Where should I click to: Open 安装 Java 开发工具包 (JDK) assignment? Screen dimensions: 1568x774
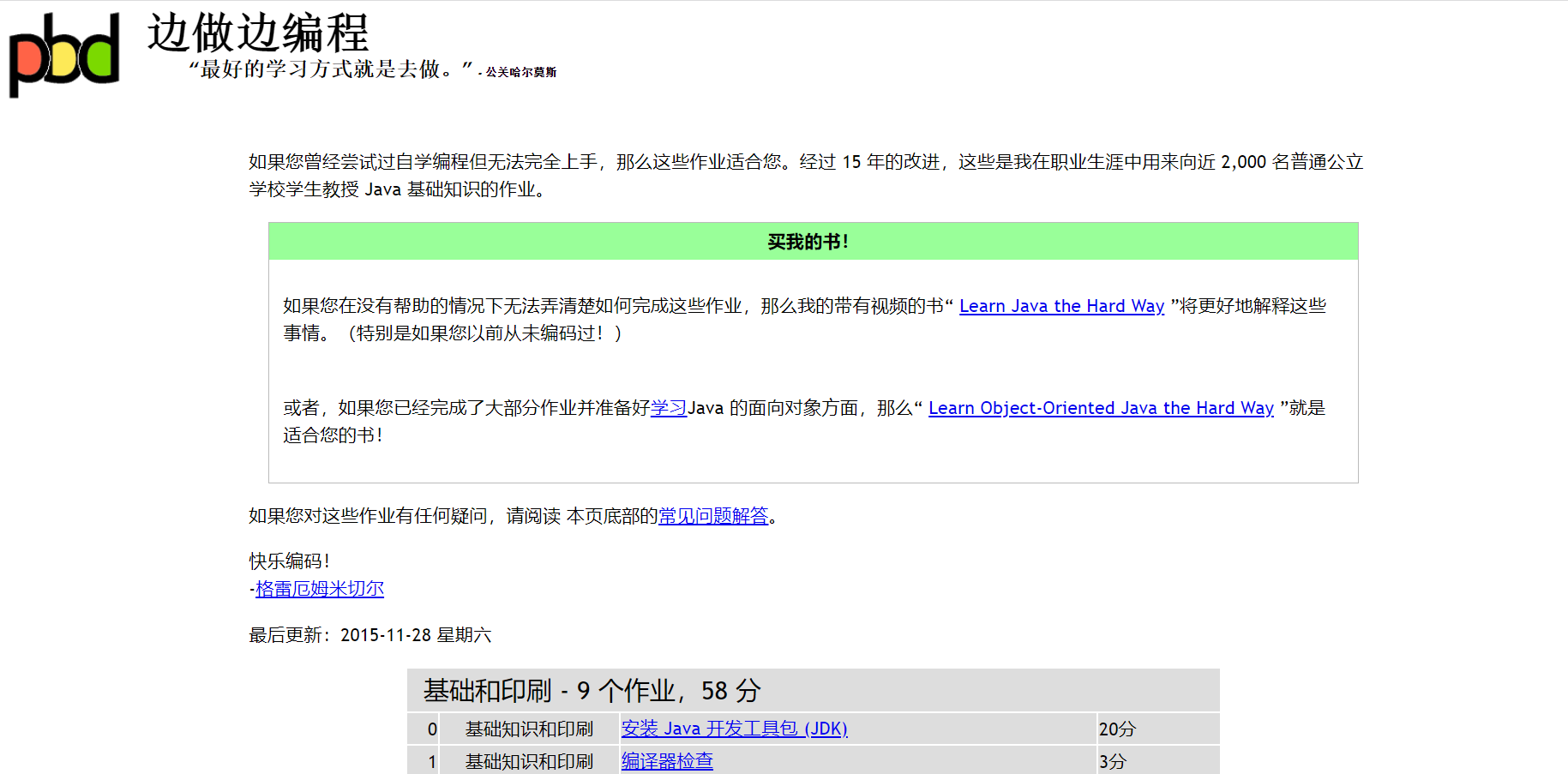click(x=734, y=729)
